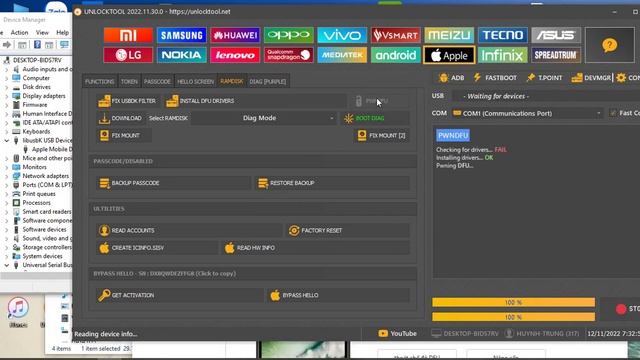Open the ADB tool
The width and height of the screenshot is (640, 360).
point(451,78)
